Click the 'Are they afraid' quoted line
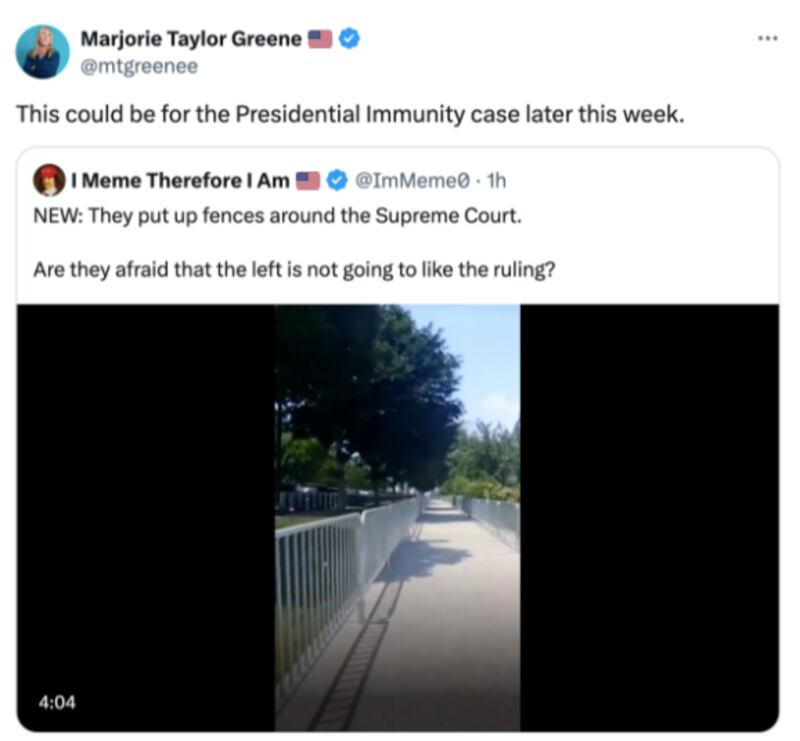The width and height of the screenshot is (800, 741). tap(294, 269)
